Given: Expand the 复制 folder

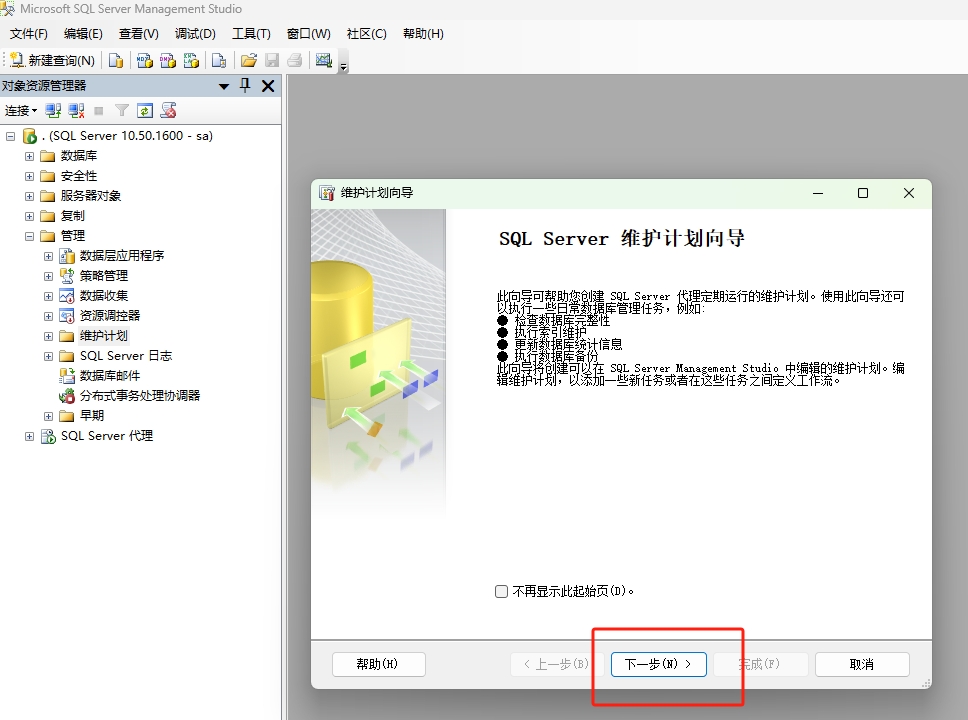Looking at the screenshot, I should coord(29,216).
